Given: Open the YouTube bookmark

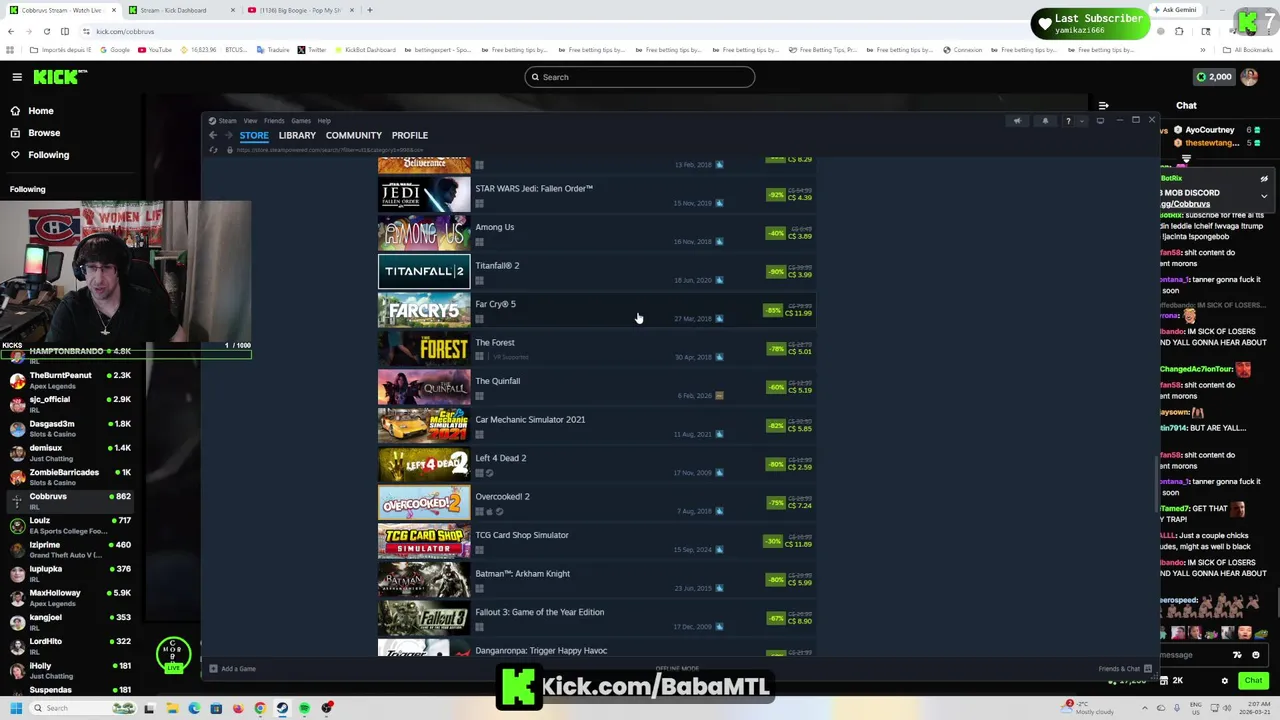Looking at the screenshot, I should coord(155,50).
